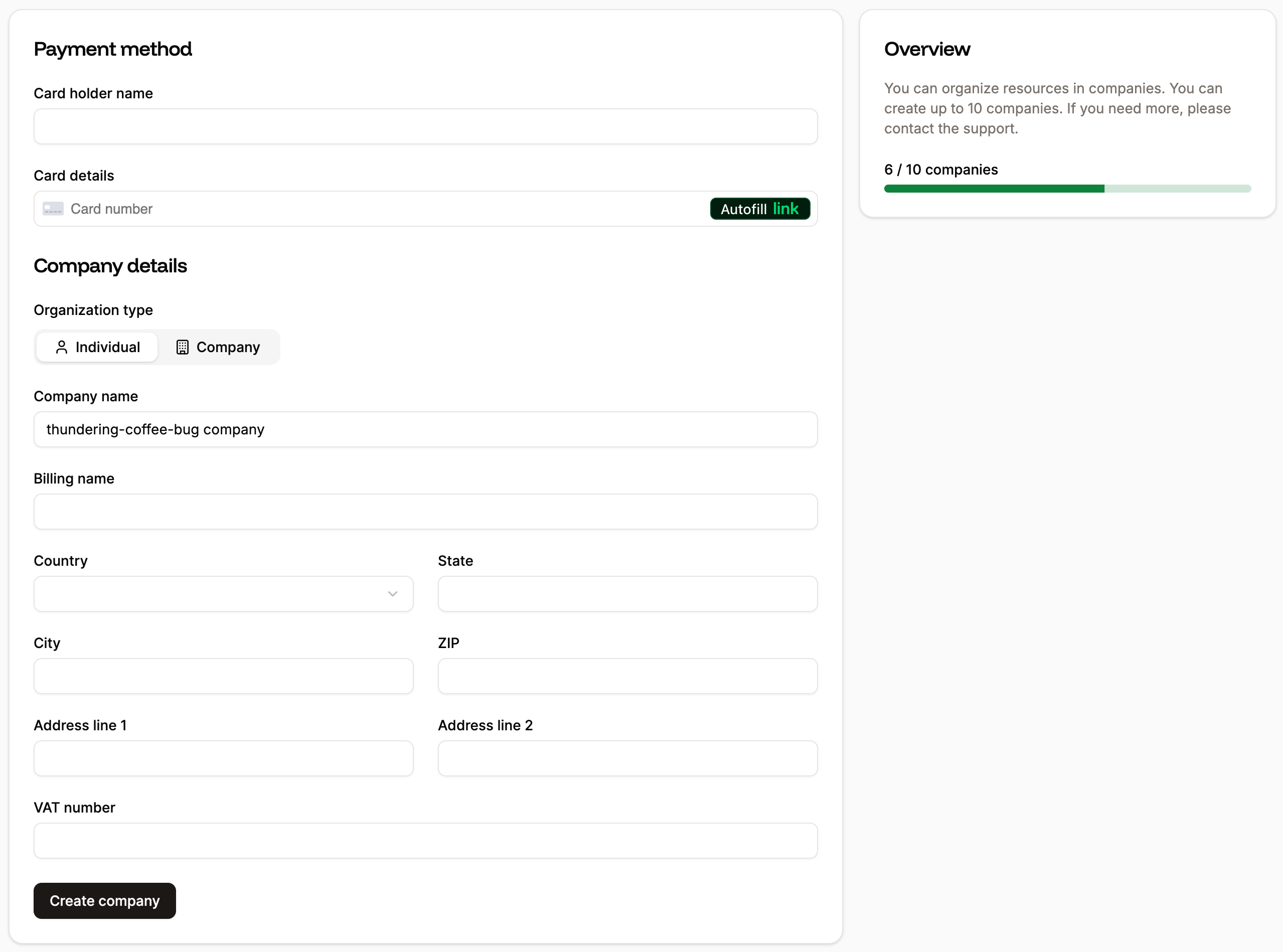
Task: Click the Card number input
Action: click(346, 209)
